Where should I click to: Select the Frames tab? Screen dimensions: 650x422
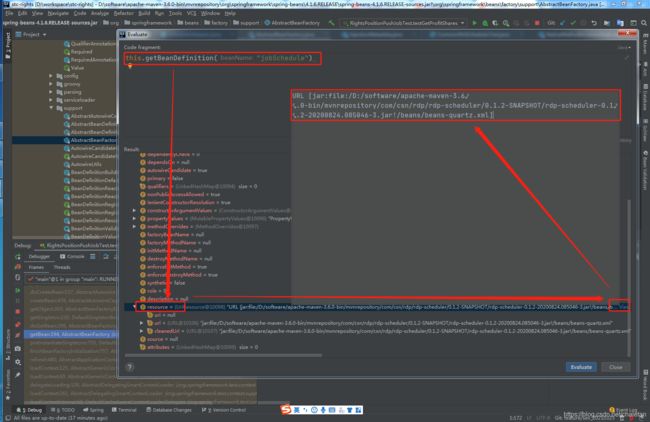[x=36, y=267]
